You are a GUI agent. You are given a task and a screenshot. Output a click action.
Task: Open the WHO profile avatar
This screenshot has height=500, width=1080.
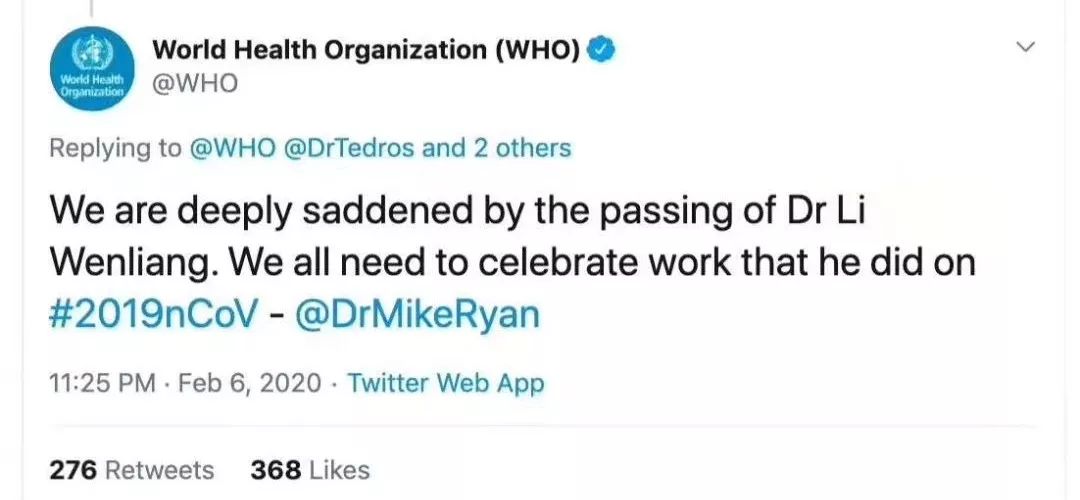pyautogui.click(x=92, y=69)
